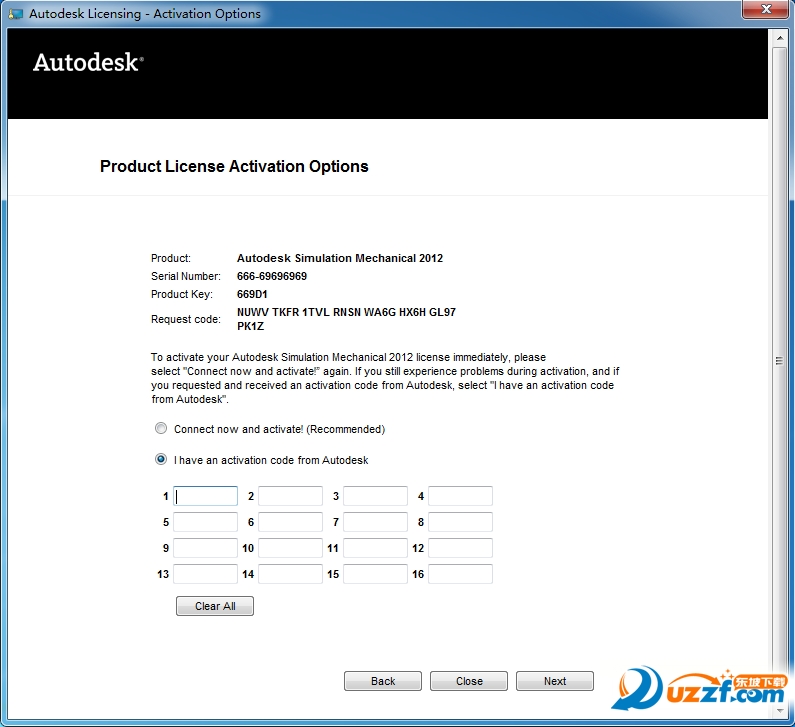
Task: Click the product key 669D1
Action: 252,294
